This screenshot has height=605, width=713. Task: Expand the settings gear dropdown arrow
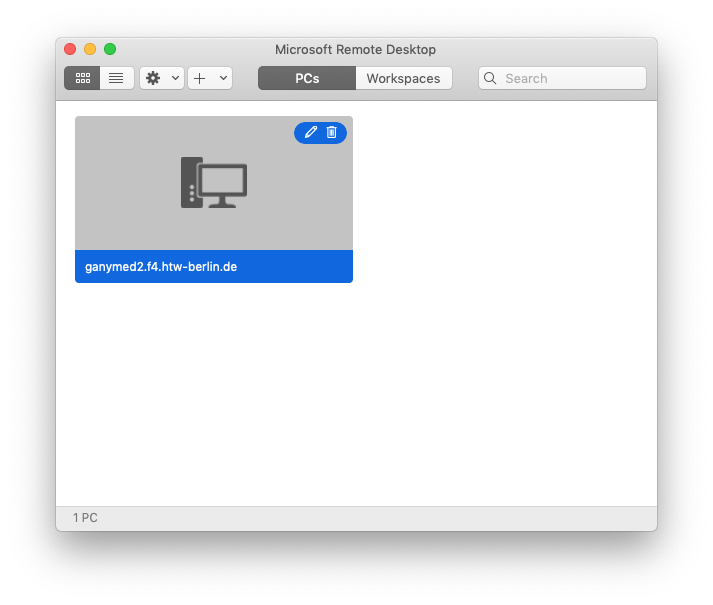pyautogui.click(x=175, y=78)
